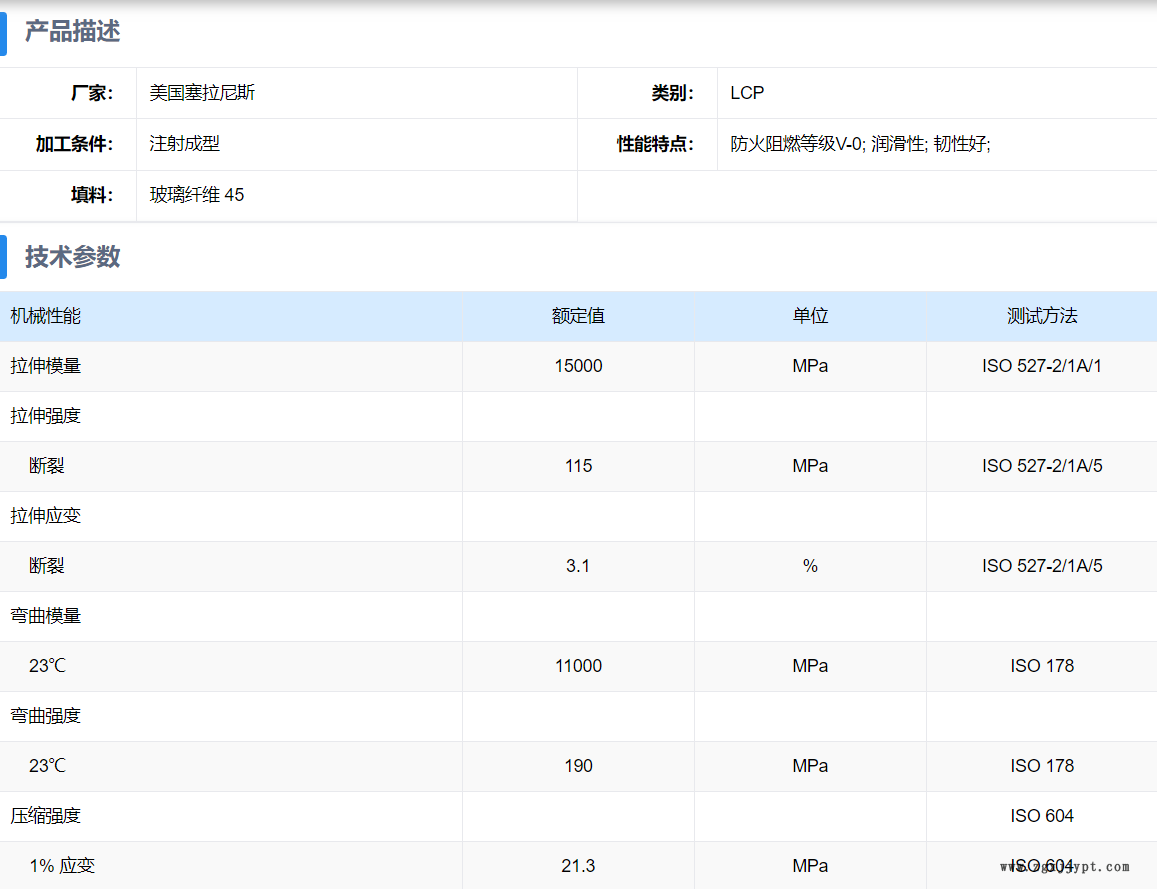Click the 测试方法 column header
Image resolution: width=1157 pixels, height=889 pixels.
[x=1042, y=316]
